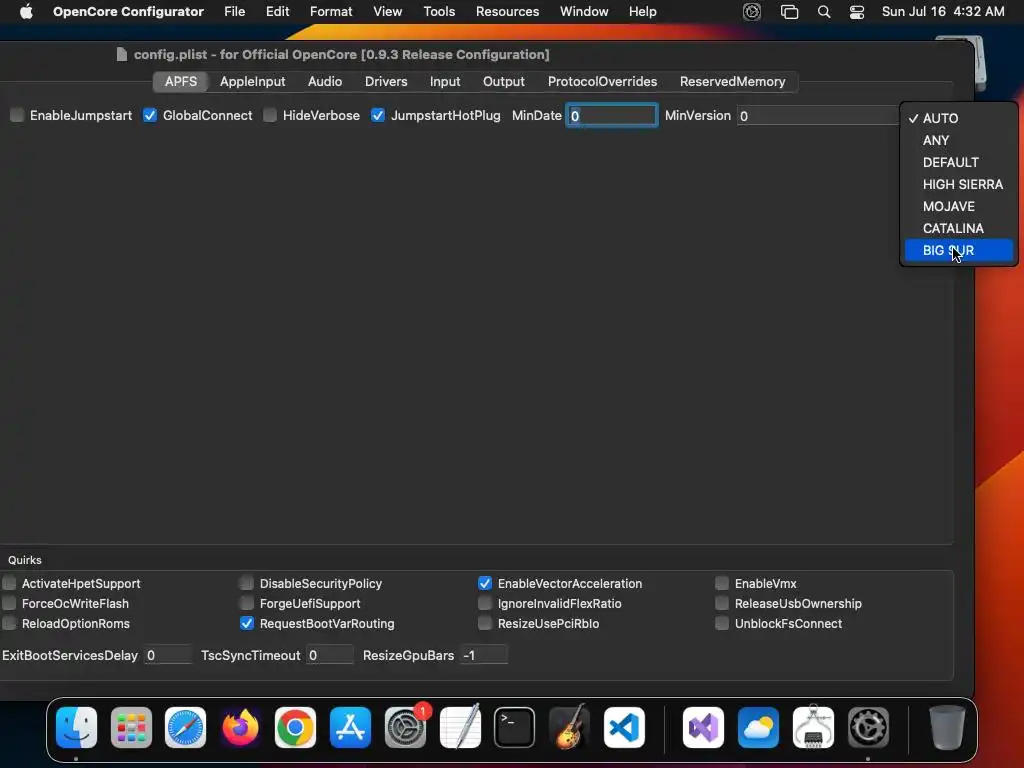1024x768 pixels.
Task: Open System Information chip icon in dock
Action: click(813, 727)
